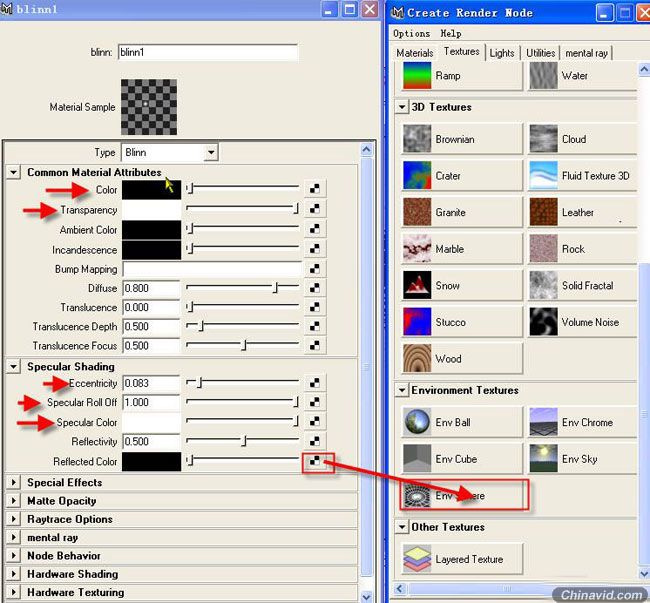Click the map button for Reflected Color

tap(315, 461)
